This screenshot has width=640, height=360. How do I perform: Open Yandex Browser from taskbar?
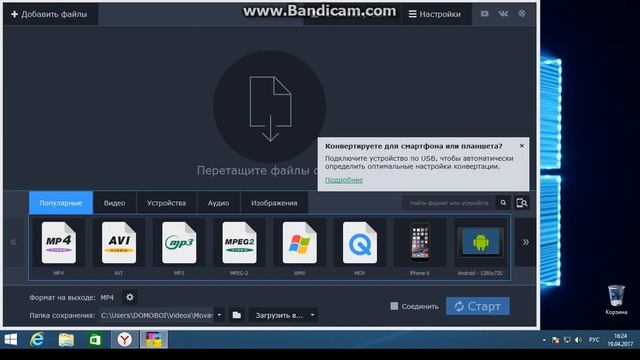click(x=124, y=339)
